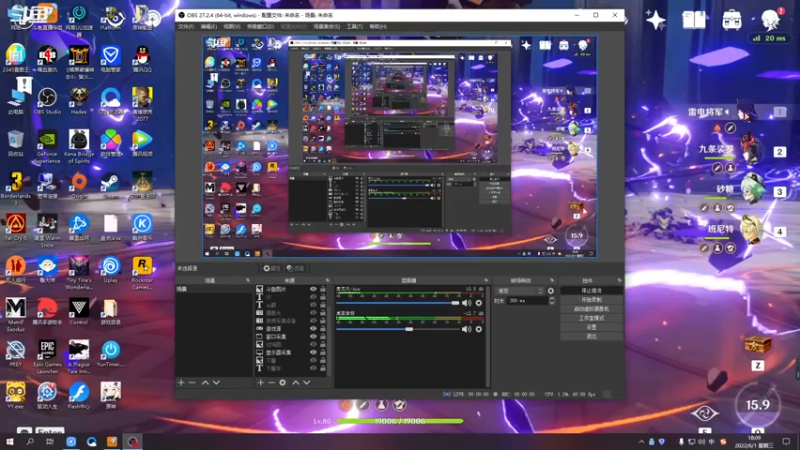Select the Metro Exodus desktop icon
800x450 pixels.
click(15, 315)
